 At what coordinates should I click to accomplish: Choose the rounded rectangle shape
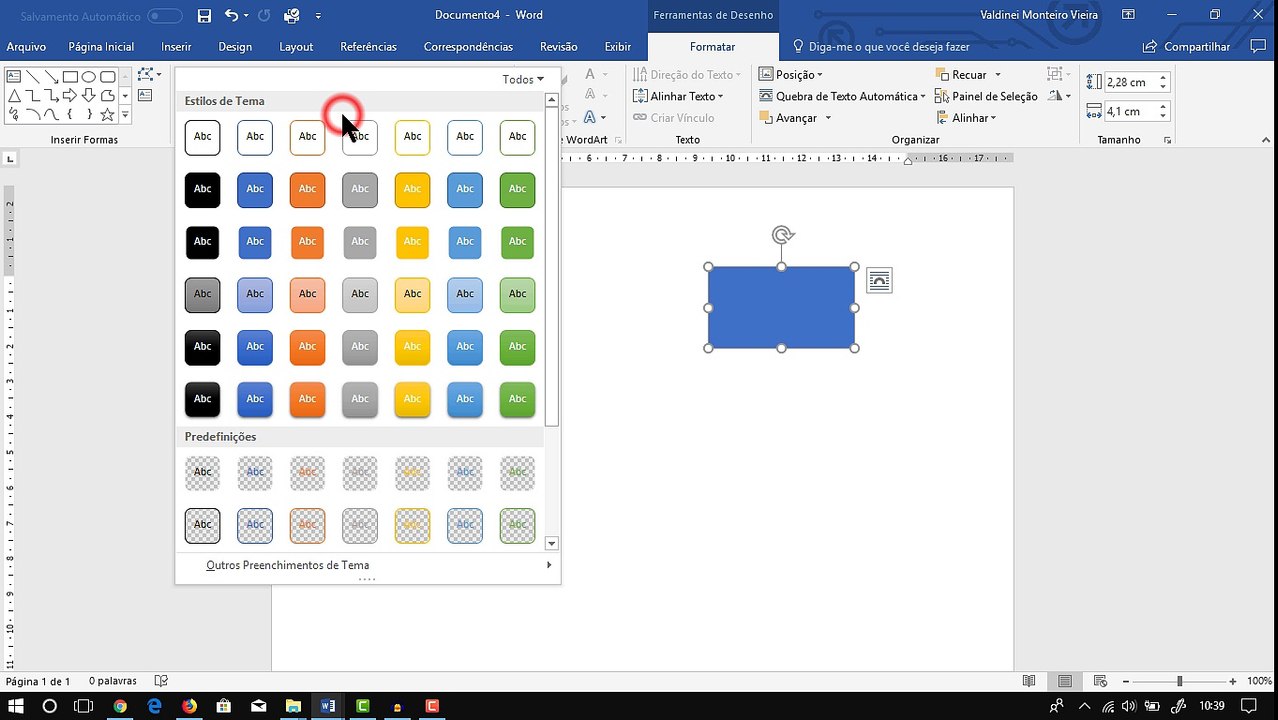pyautogui.click(x=107, y=76)
